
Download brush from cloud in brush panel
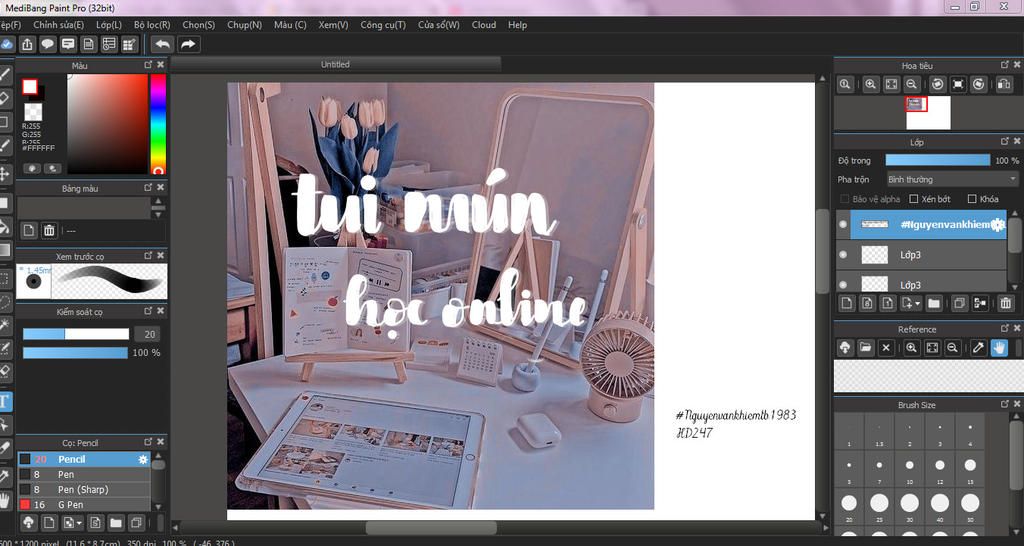click(28, 522)
